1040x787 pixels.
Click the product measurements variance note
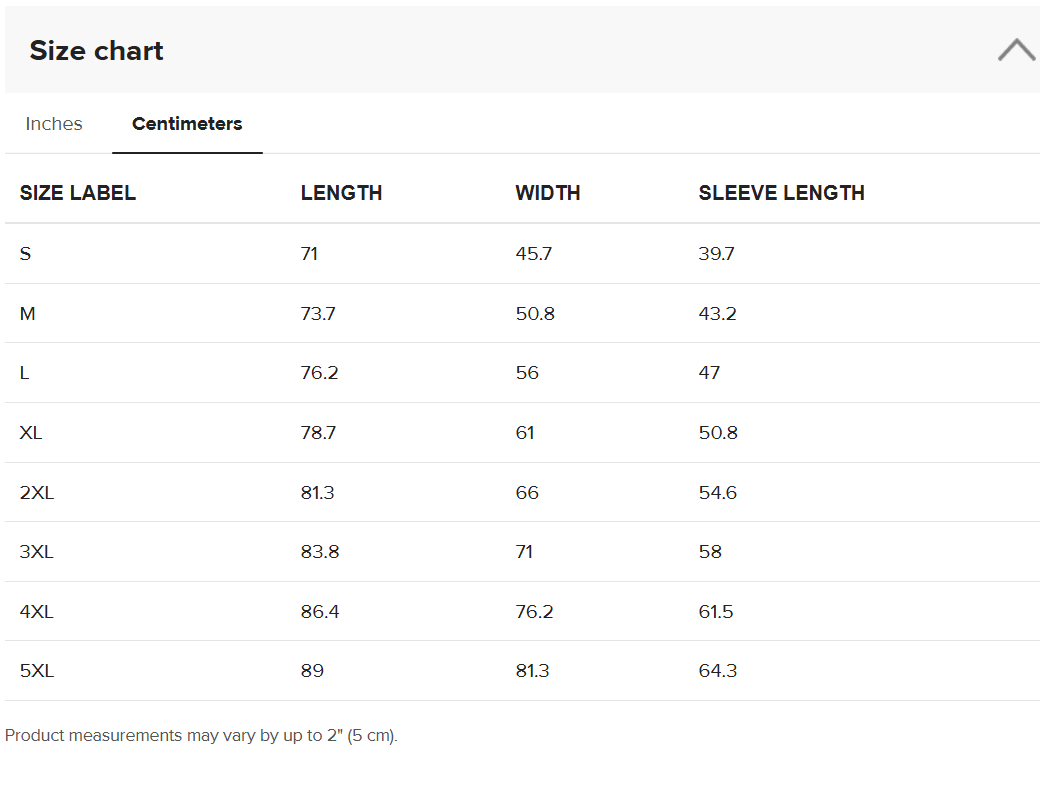coord(201,736)
